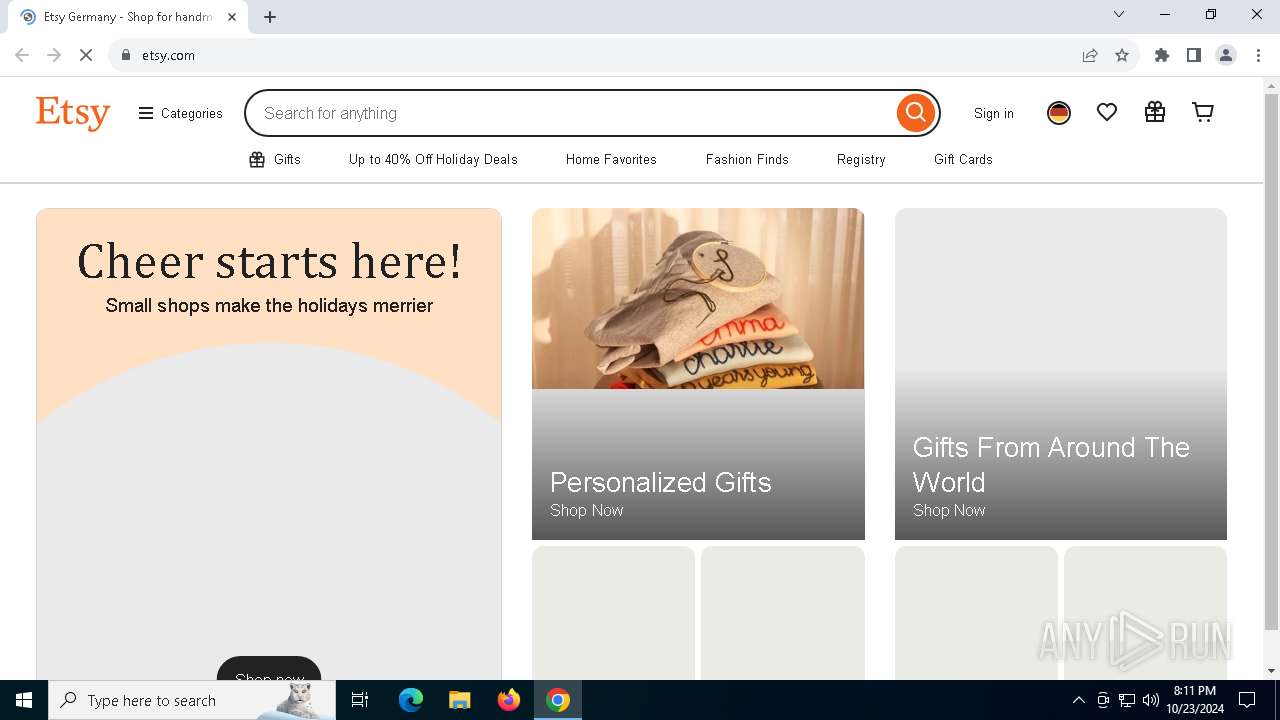Open Task View on taskbar
The width and height of the screenshot is (1280, 720).
(x=360, y=700)
